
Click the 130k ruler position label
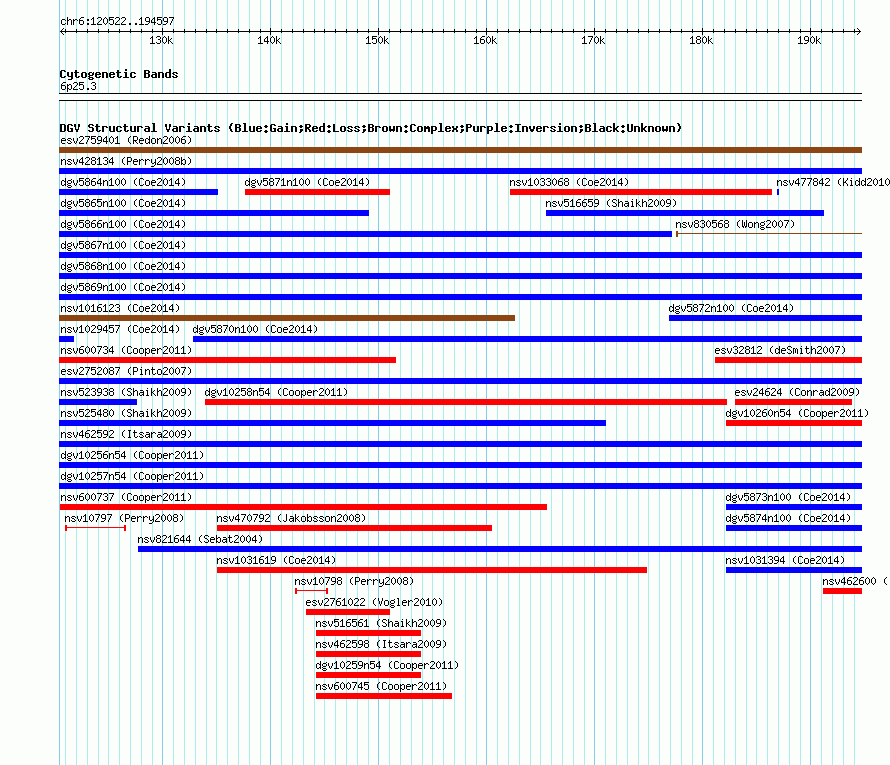coord(161,41)
